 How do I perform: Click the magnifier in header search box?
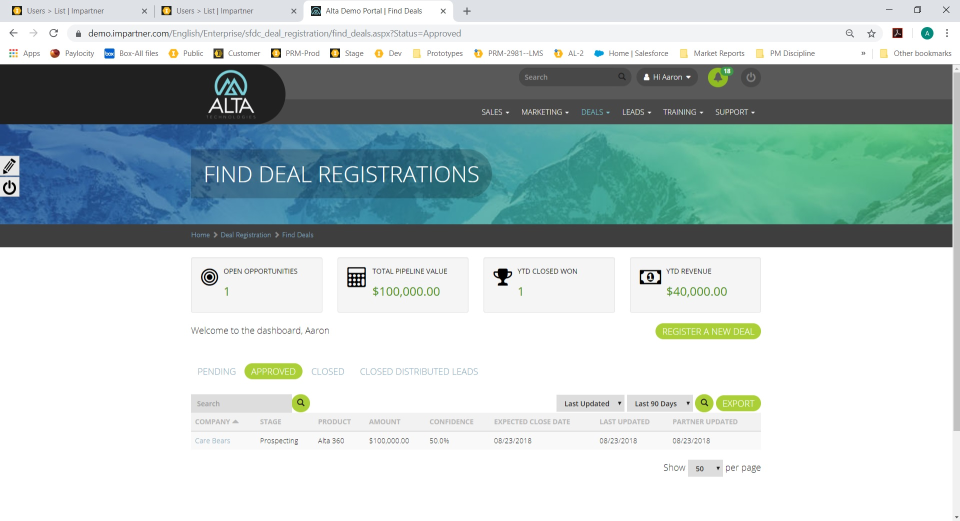point(621,77)
